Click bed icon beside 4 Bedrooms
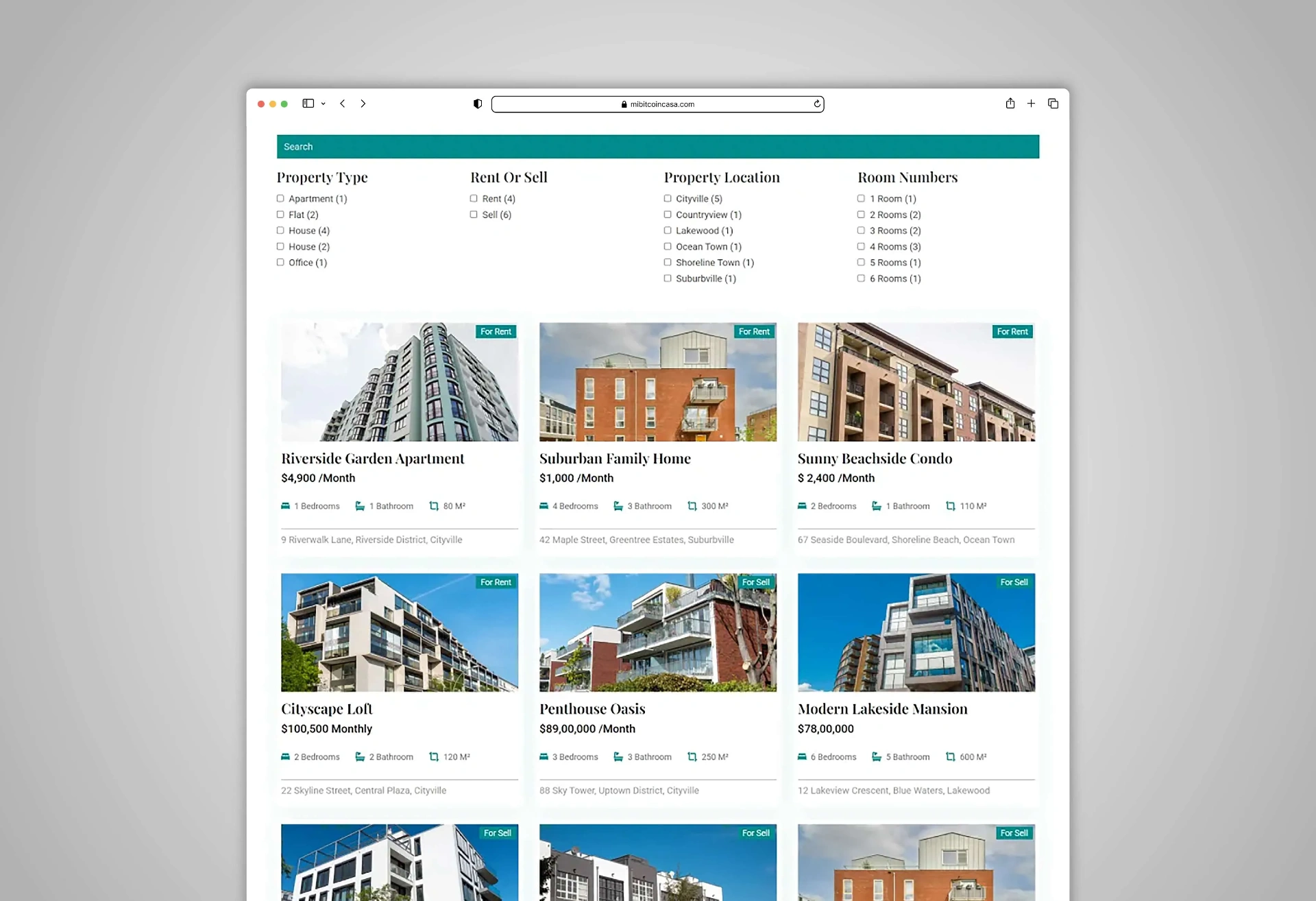The image size is (1316, 901). click(544, 506)
